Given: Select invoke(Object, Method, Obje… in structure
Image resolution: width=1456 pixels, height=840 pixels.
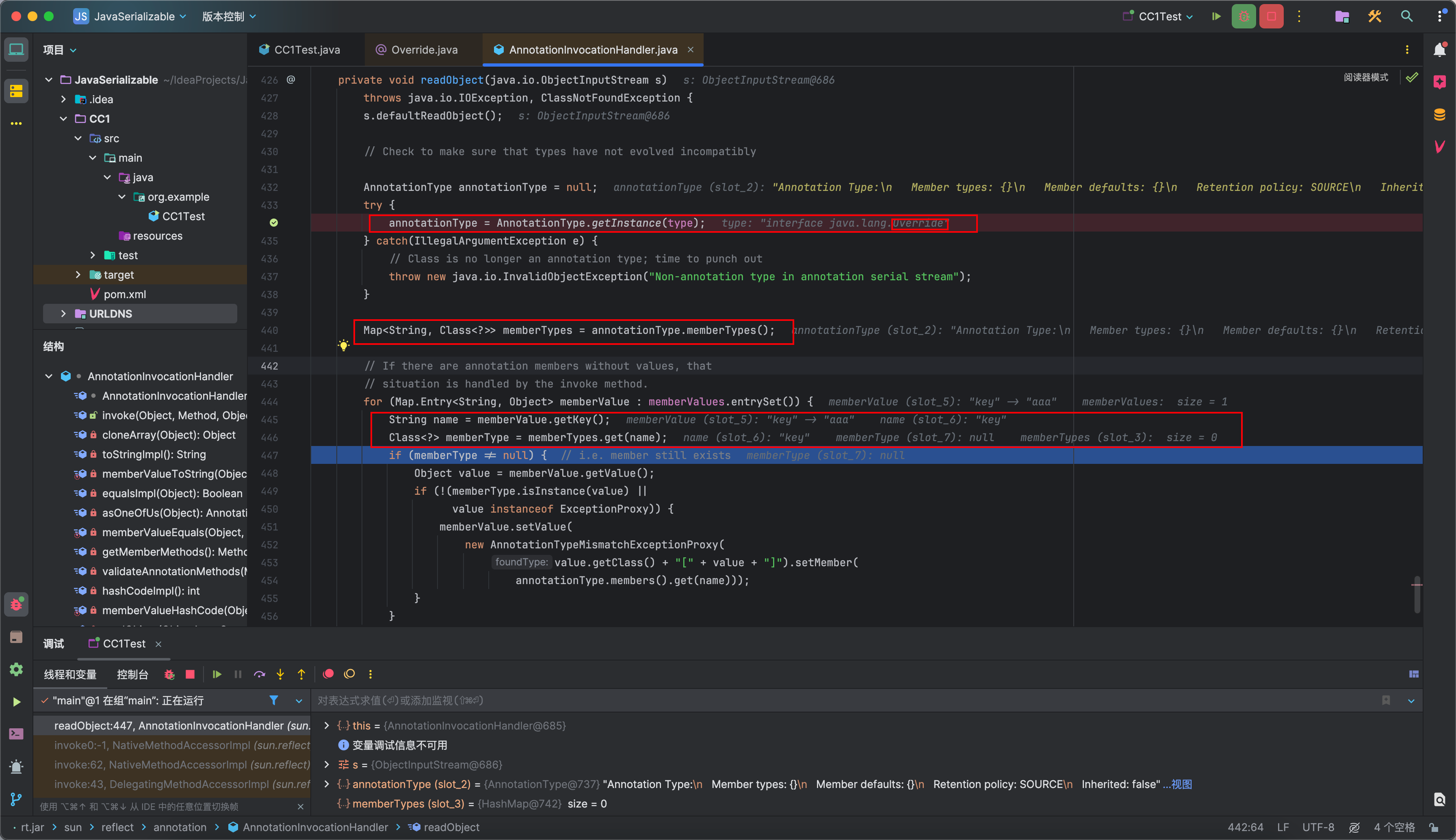Looking at the screenshot, I should point(174,416).
